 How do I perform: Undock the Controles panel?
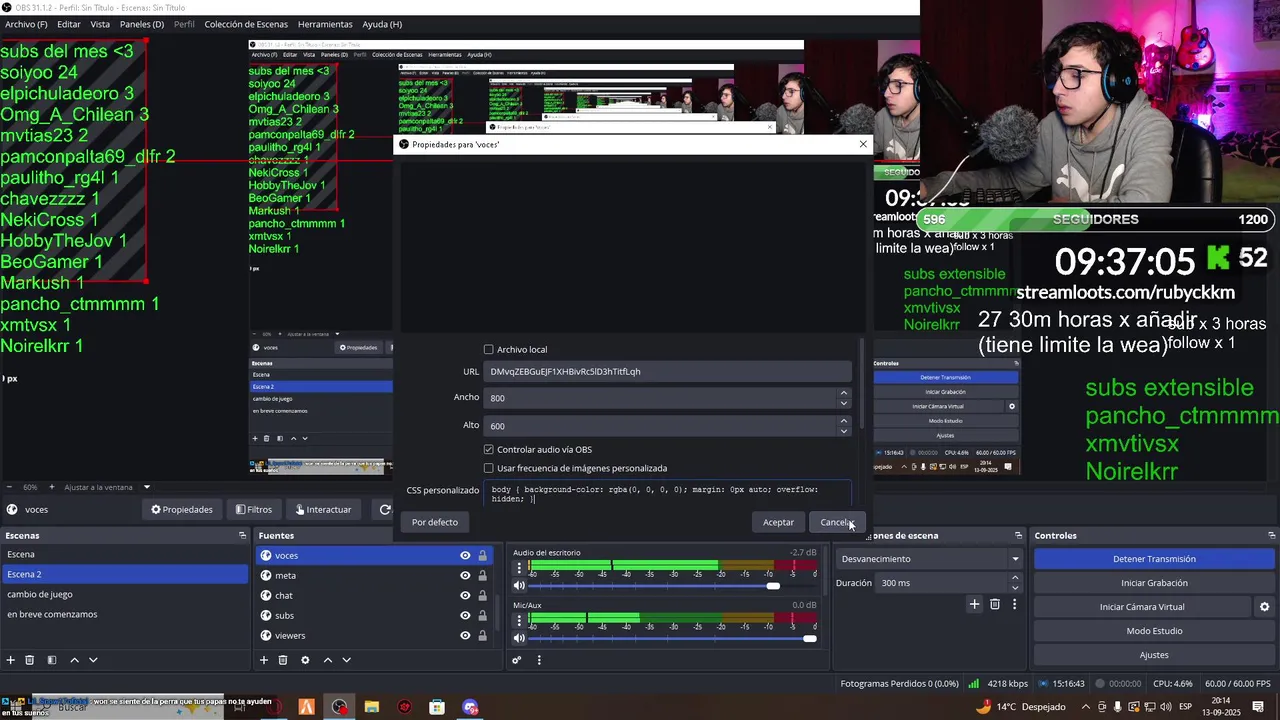[x=1270, y=536]
